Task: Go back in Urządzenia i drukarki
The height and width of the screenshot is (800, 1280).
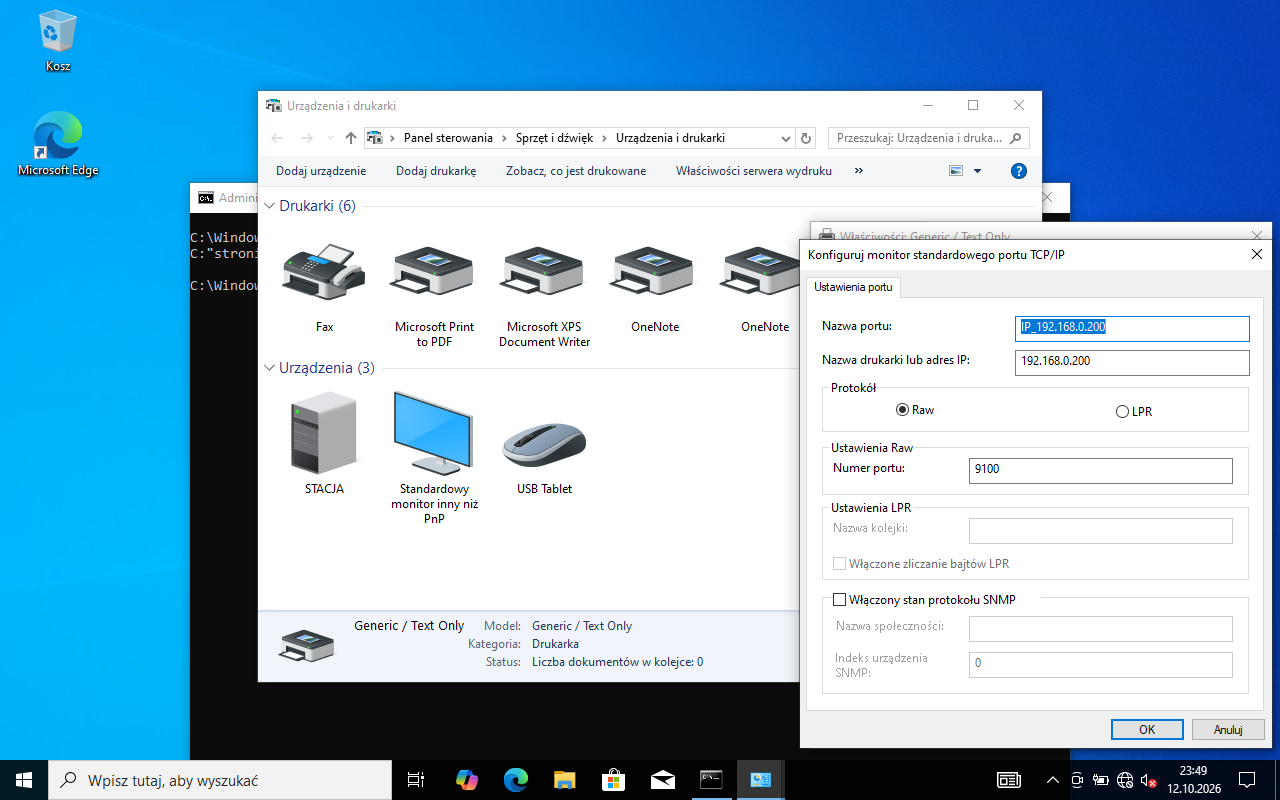Action: (x=278, y=138)
